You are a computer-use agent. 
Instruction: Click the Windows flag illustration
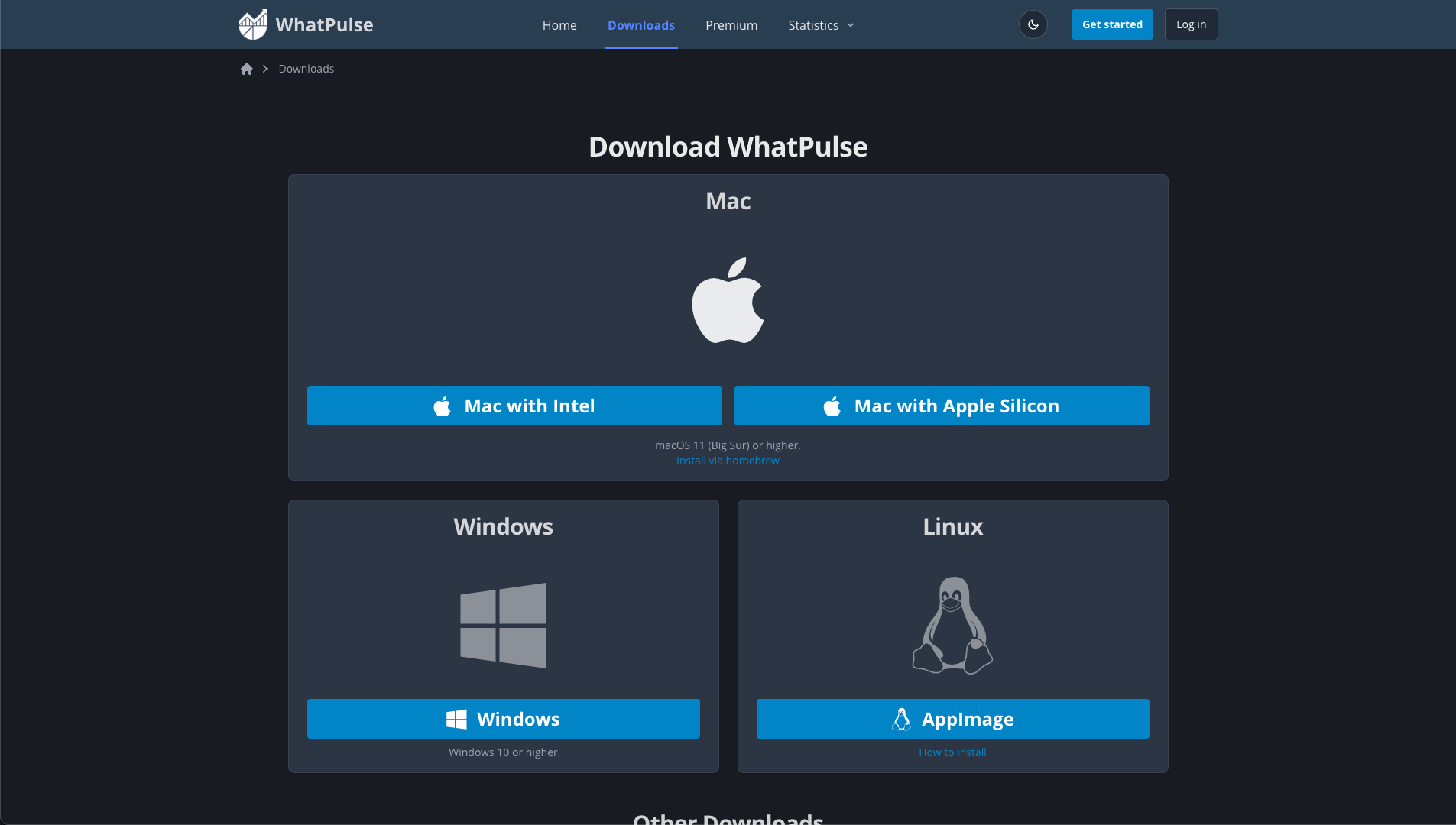(x=503, y=625)
